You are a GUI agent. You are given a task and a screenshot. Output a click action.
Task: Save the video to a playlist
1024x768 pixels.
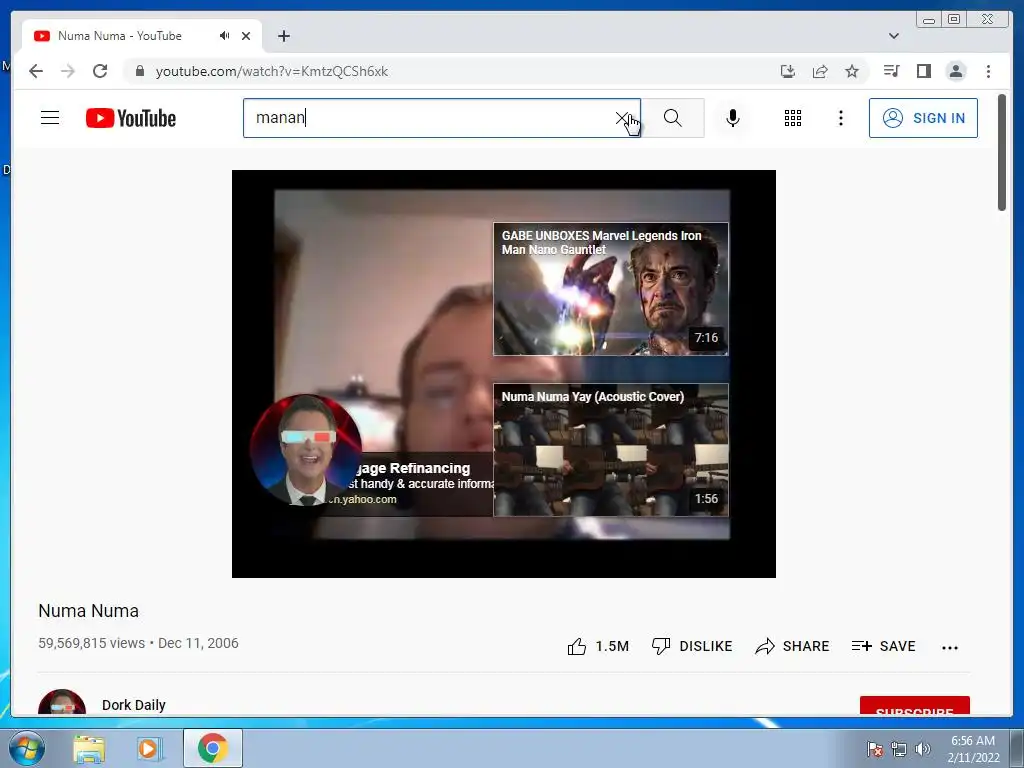tap(883, 647)
